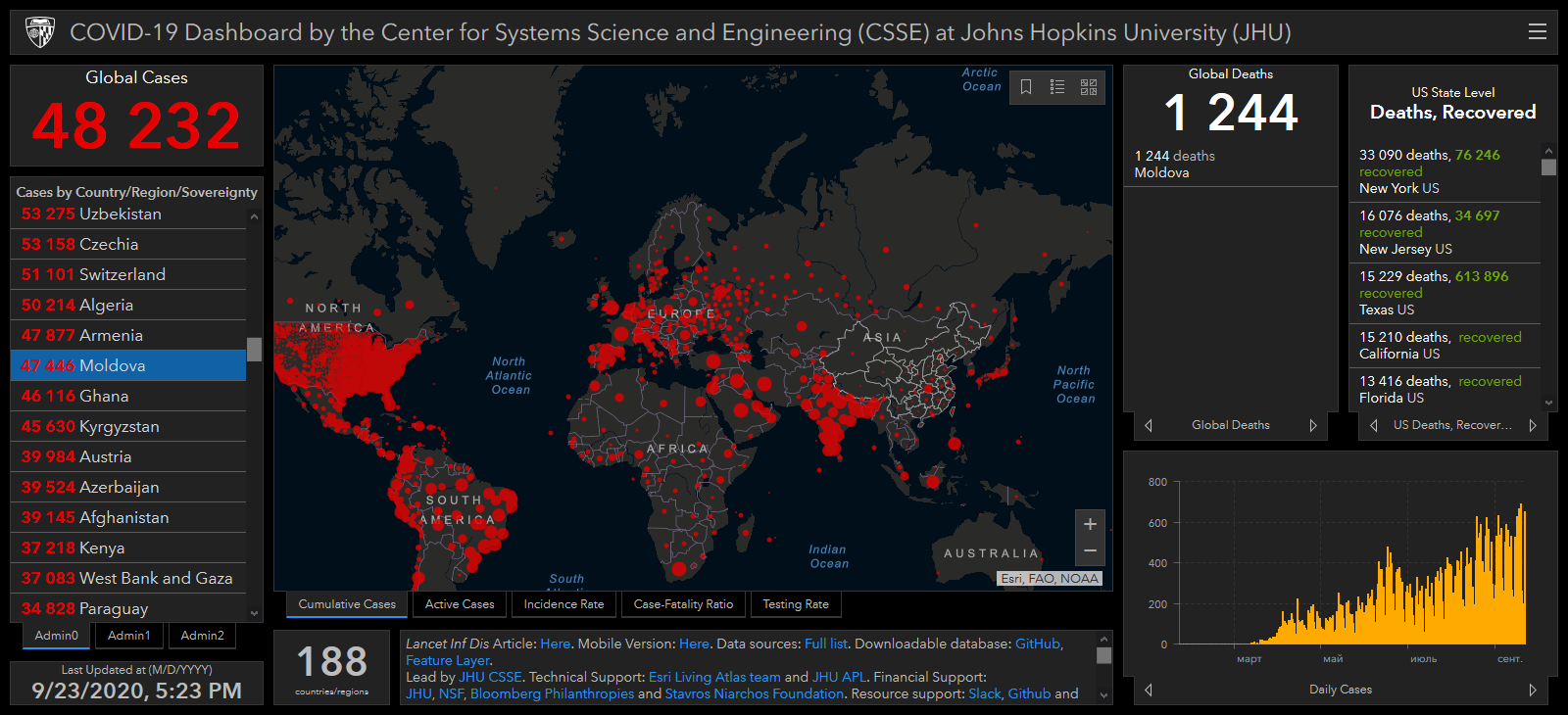Screen dimensions: 1568x715
Task: Open Bloomberg Philanthropies link
Action: pyautogui.click(x=552, y=693)
